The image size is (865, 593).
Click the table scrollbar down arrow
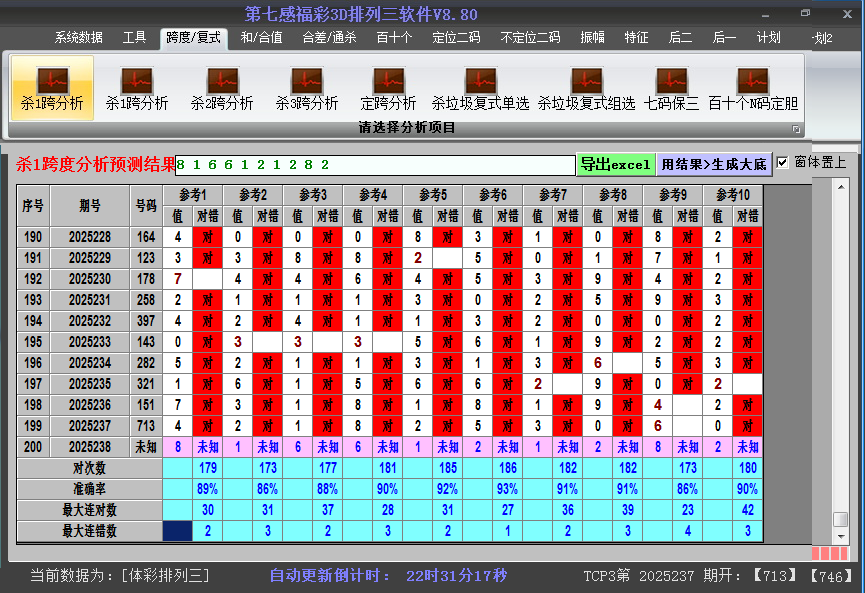pos(840,535)
